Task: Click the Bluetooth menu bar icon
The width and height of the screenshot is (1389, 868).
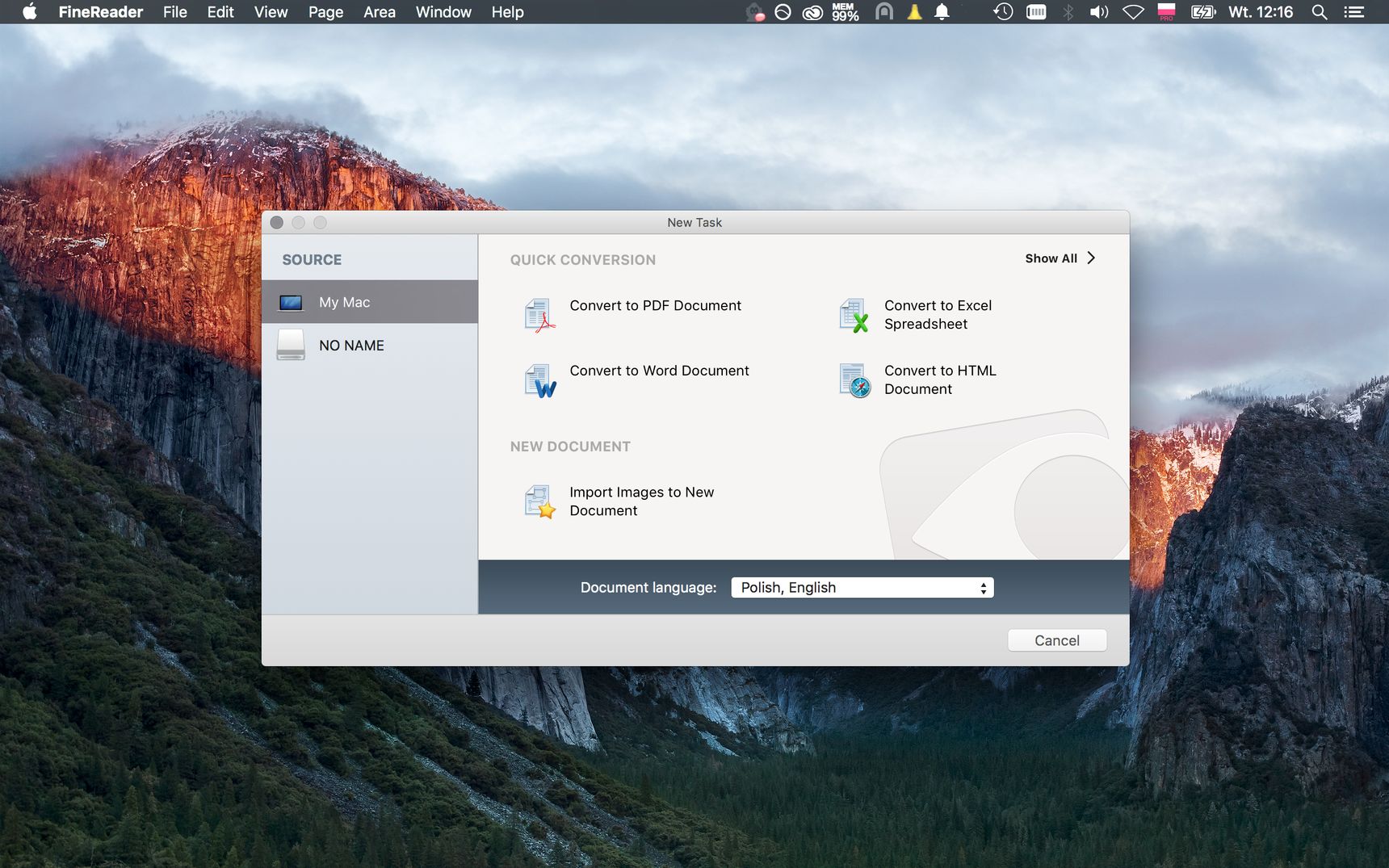Action: [x=1068, y=12]
